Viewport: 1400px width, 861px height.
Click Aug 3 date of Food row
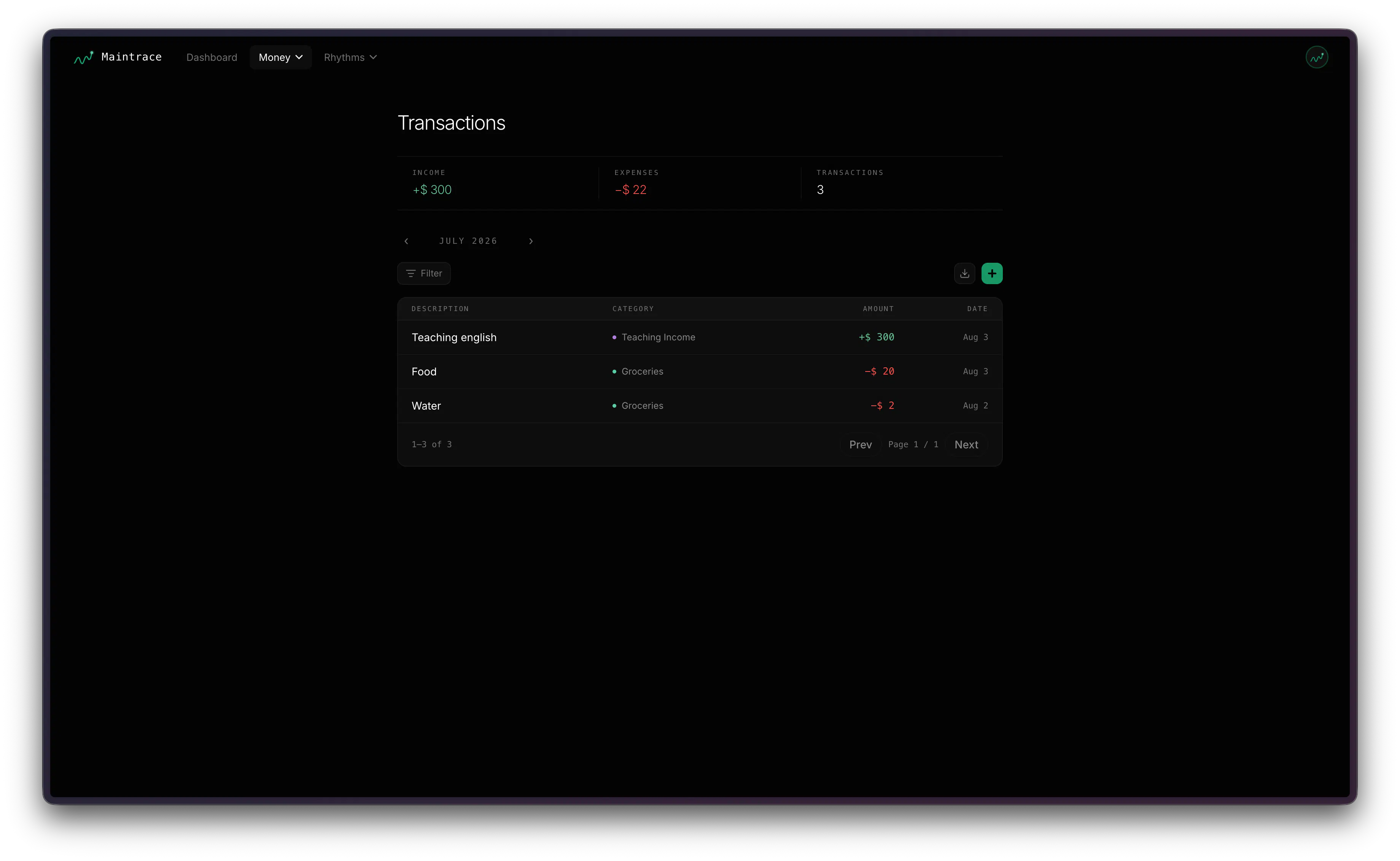[x=975, y=371]
